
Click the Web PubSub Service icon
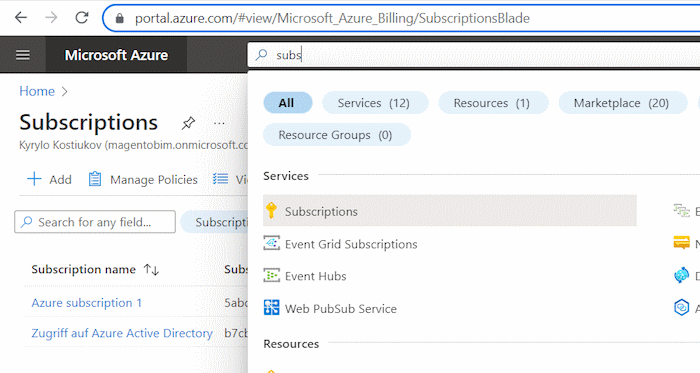tap(271, 308)
